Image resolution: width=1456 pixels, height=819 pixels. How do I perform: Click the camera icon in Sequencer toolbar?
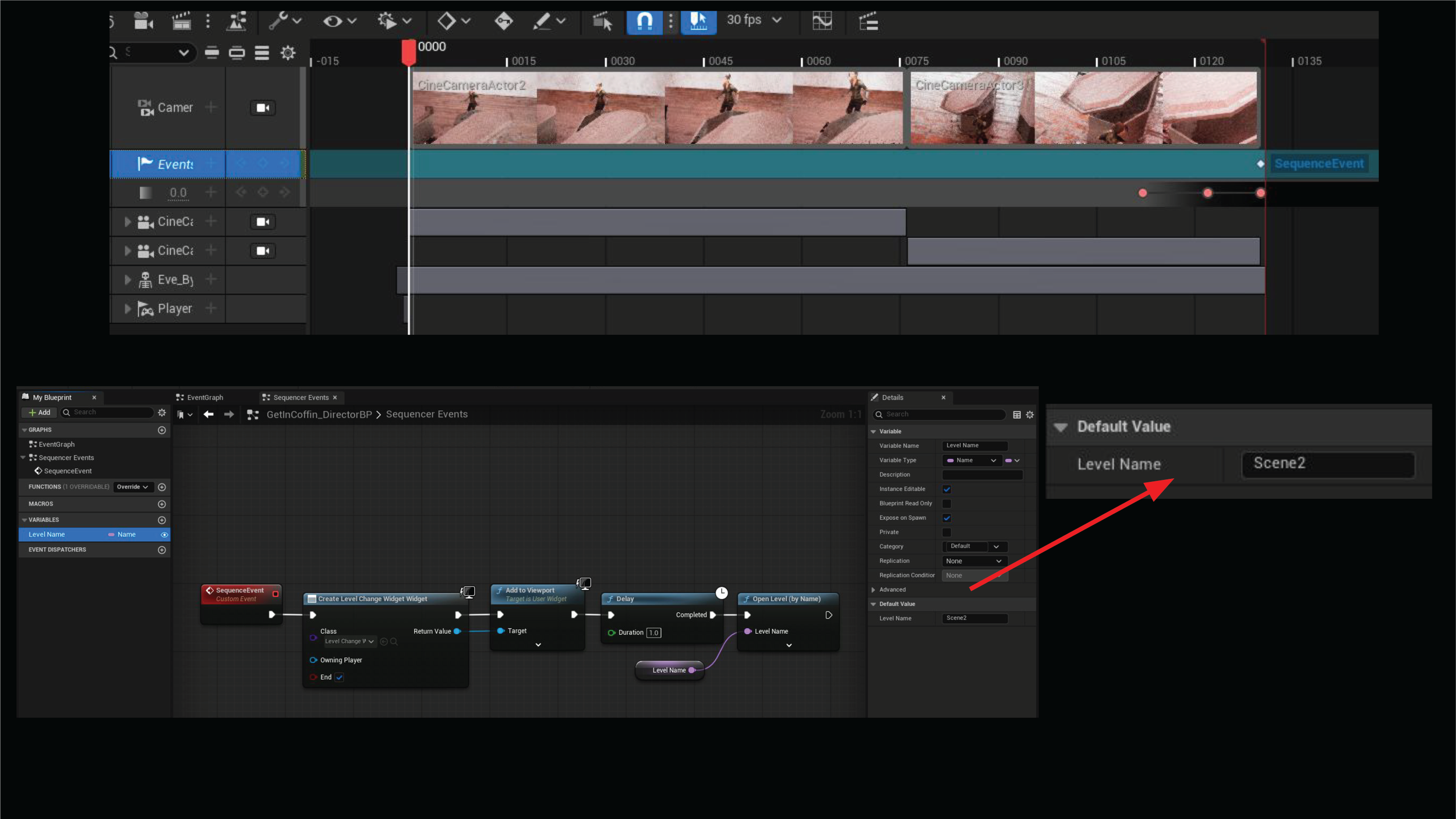pos(143,22)
